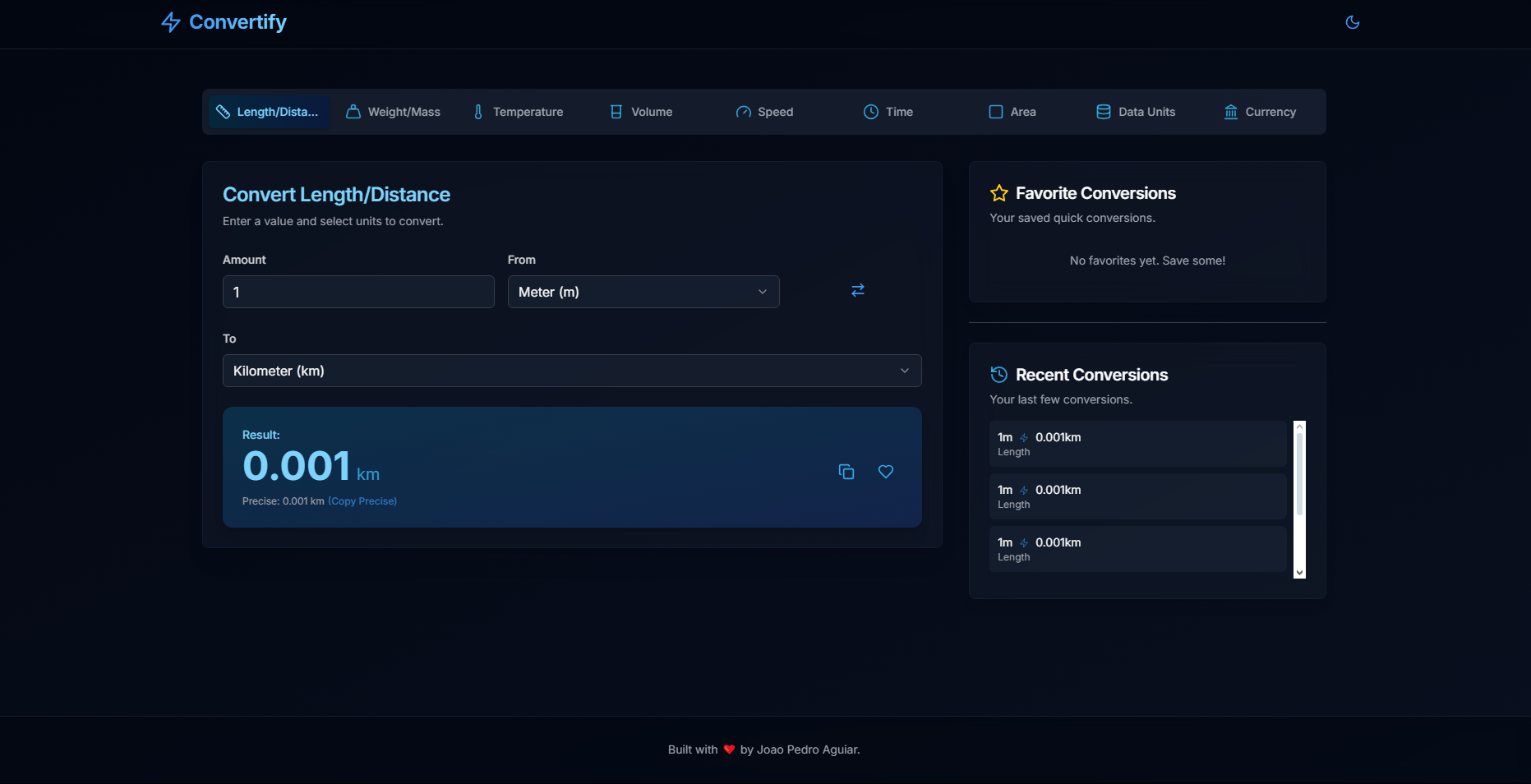Toggle dark mode with the moon icon
1531x784 pixels.
(1353, 22)
